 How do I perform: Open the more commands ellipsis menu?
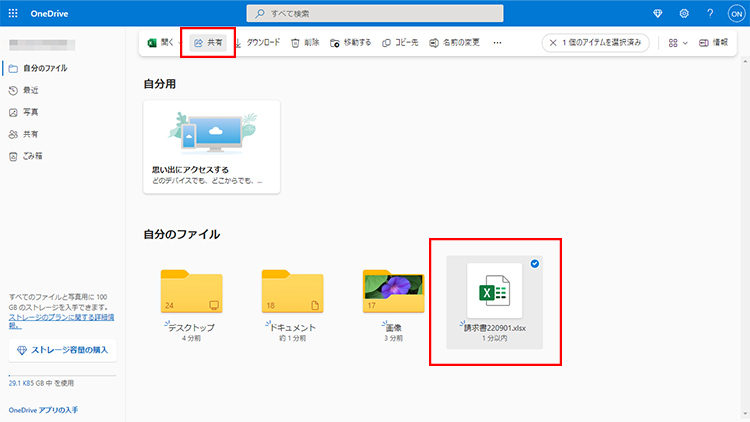pos(498,43)
